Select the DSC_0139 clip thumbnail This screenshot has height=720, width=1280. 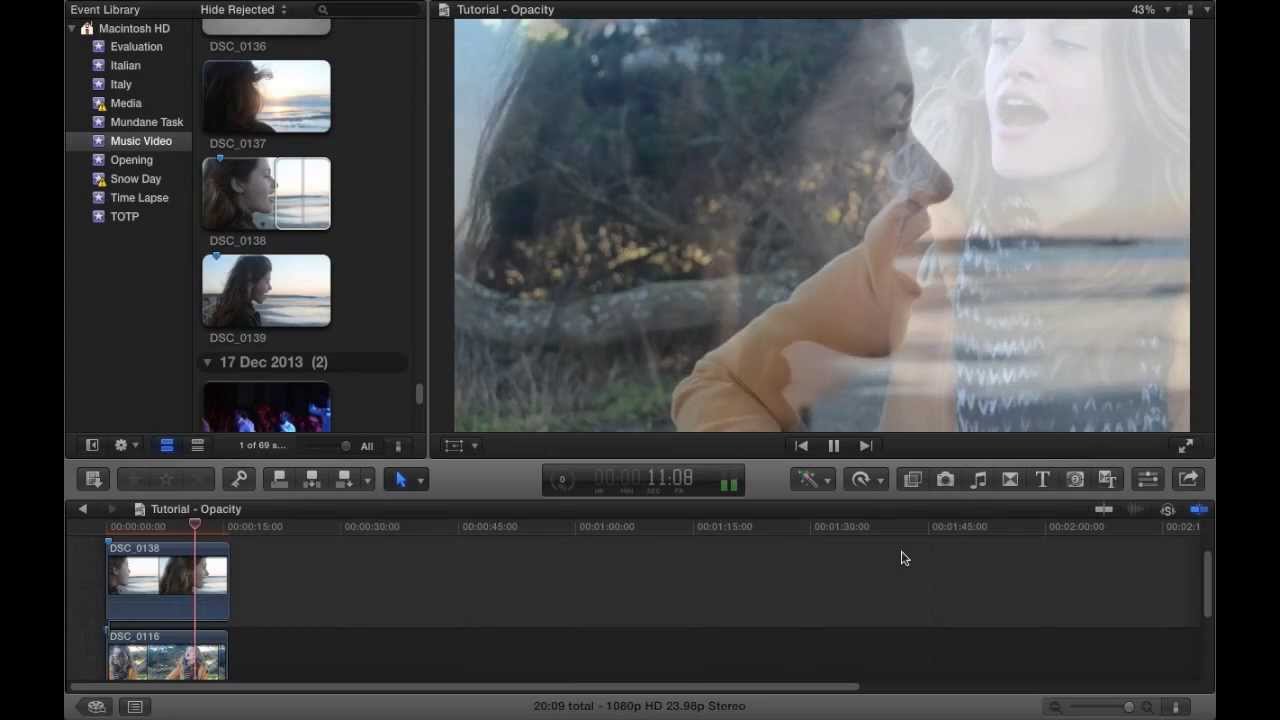(x=266, y=291)
